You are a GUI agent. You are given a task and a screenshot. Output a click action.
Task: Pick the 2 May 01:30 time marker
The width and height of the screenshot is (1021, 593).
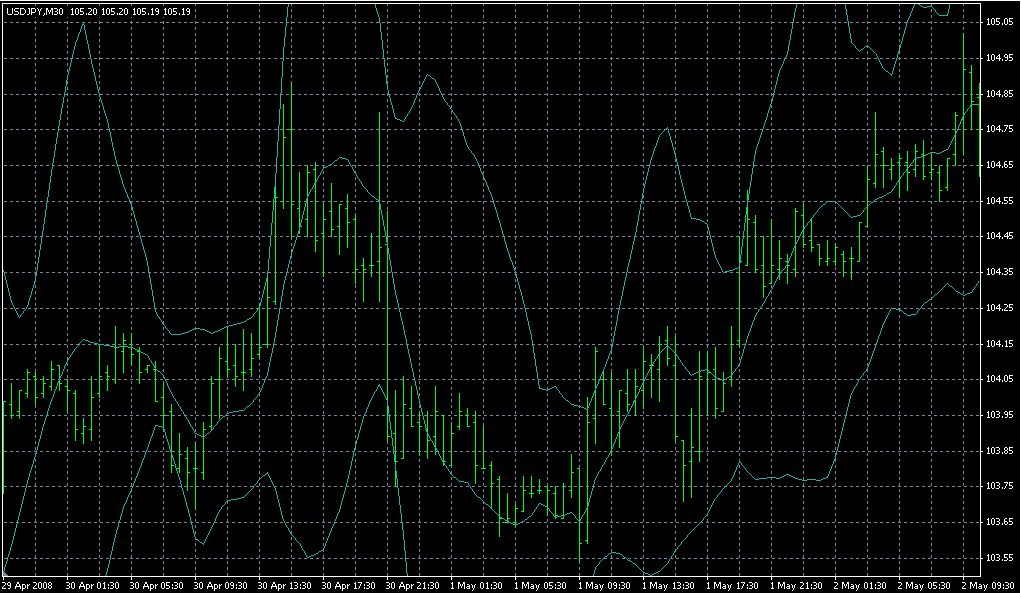(x=860, y=584)
